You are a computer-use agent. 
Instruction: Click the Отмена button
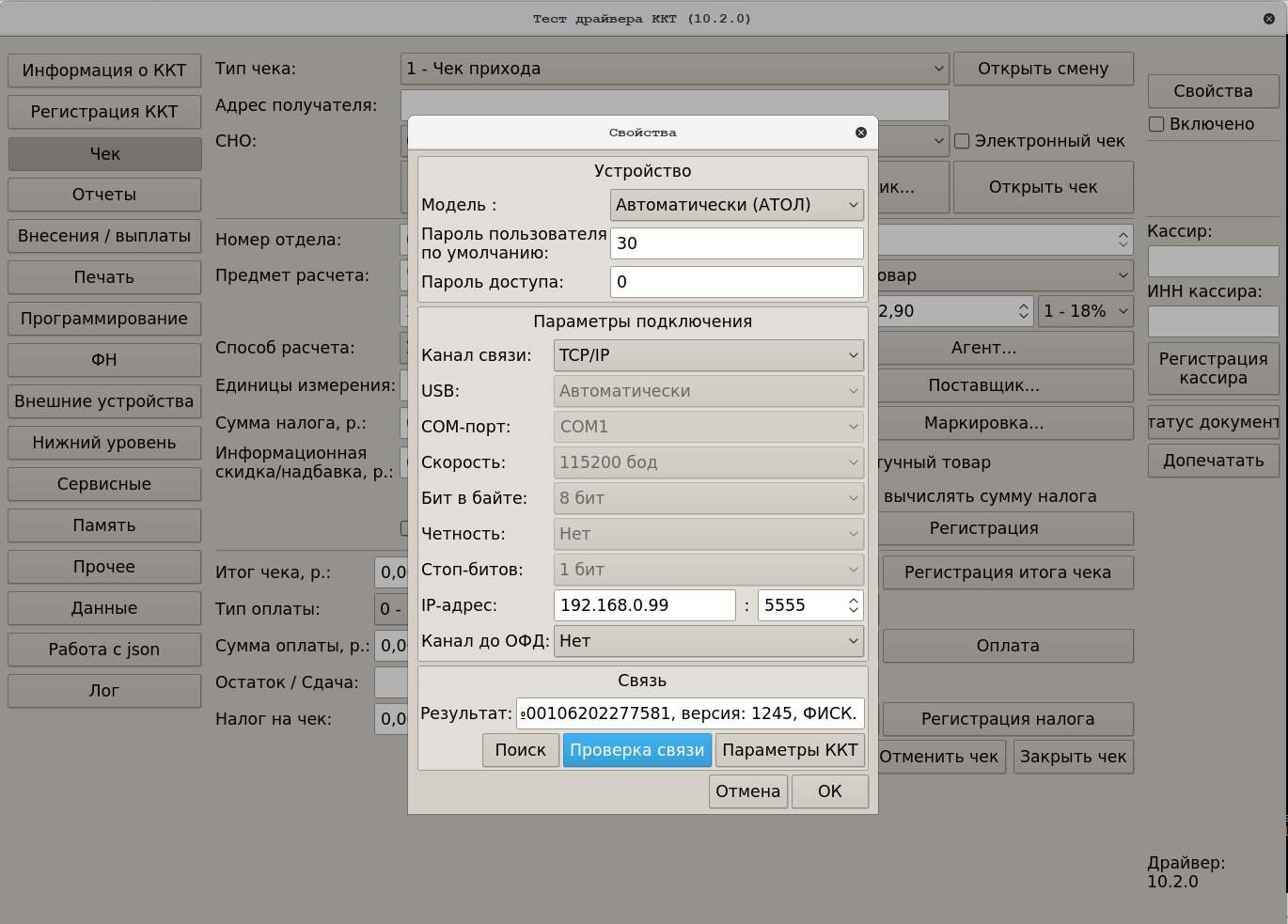click(x=747, y=791)
